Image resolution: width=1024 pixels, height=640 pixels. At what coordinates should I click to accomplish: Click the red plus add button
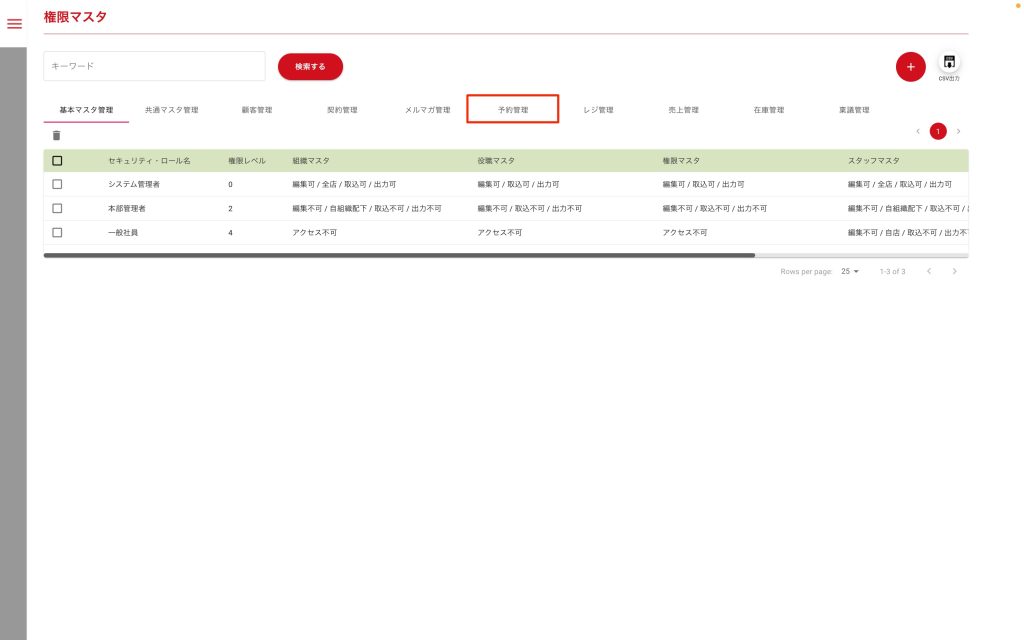tap(910, 67)
